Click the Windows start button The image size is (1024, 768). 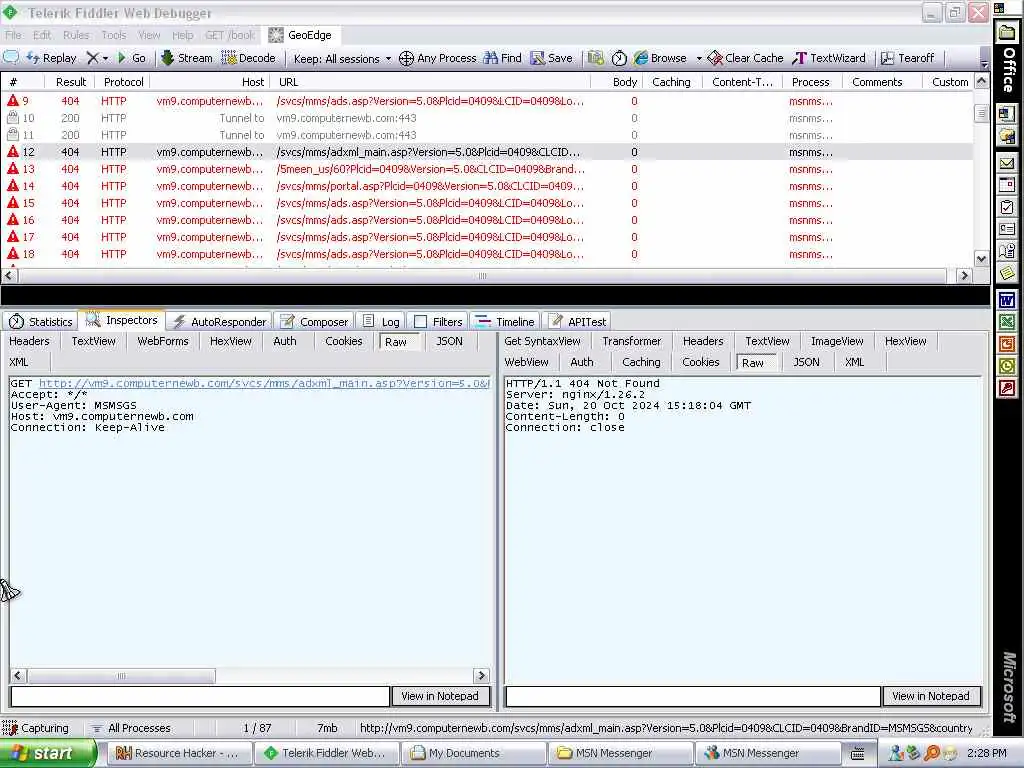click(47, 753)
